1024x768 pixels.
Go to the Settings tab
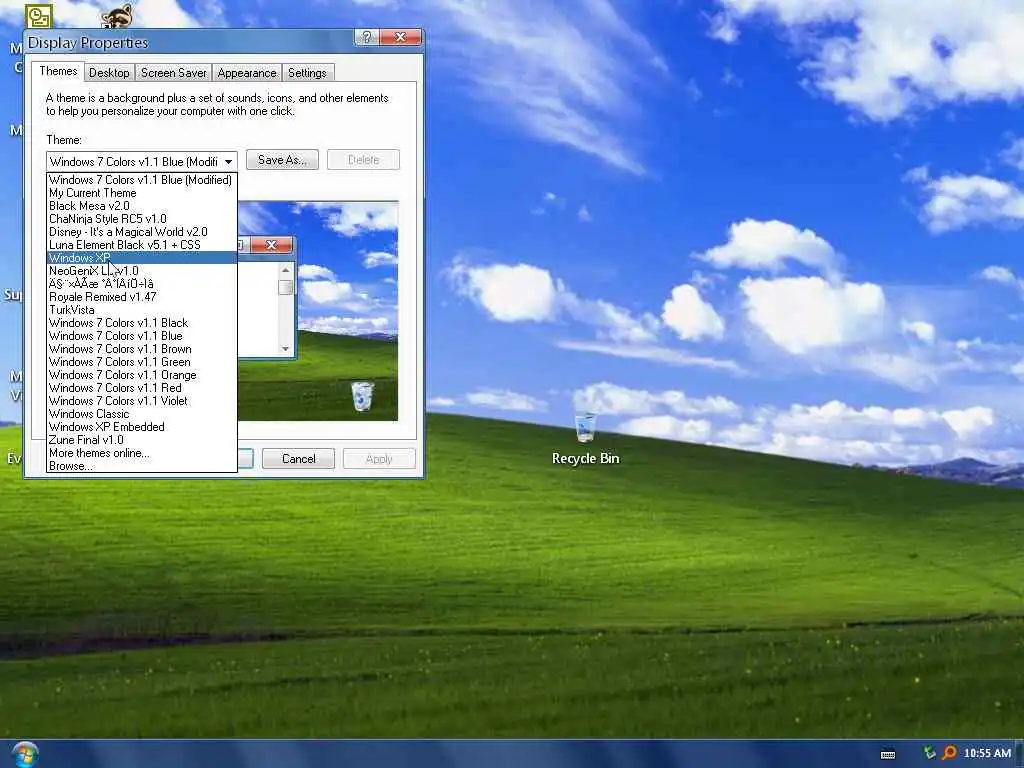(x=307, y=72)
